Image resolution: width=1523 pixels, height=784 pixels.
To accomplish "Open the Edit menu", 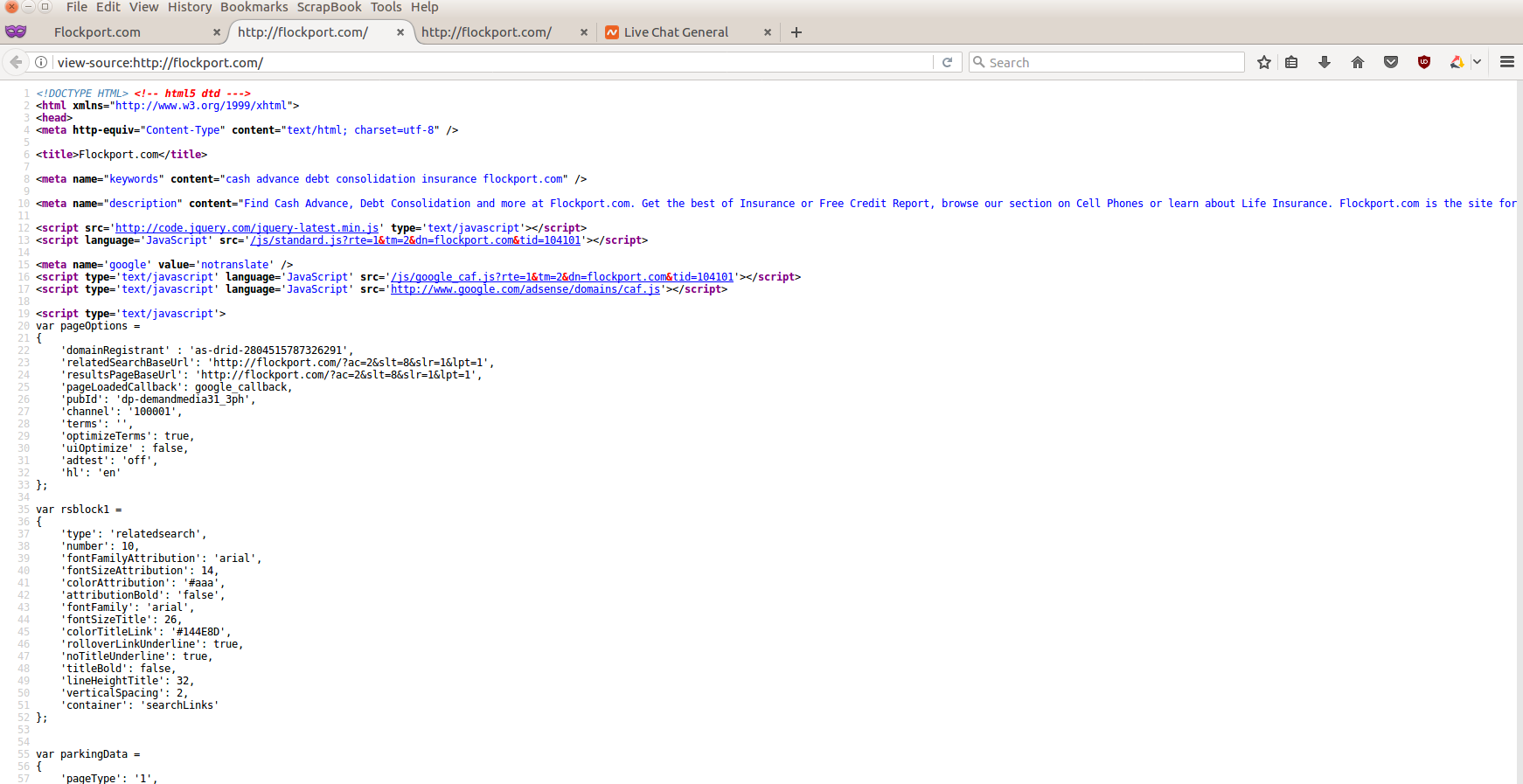I will (108, 7).
